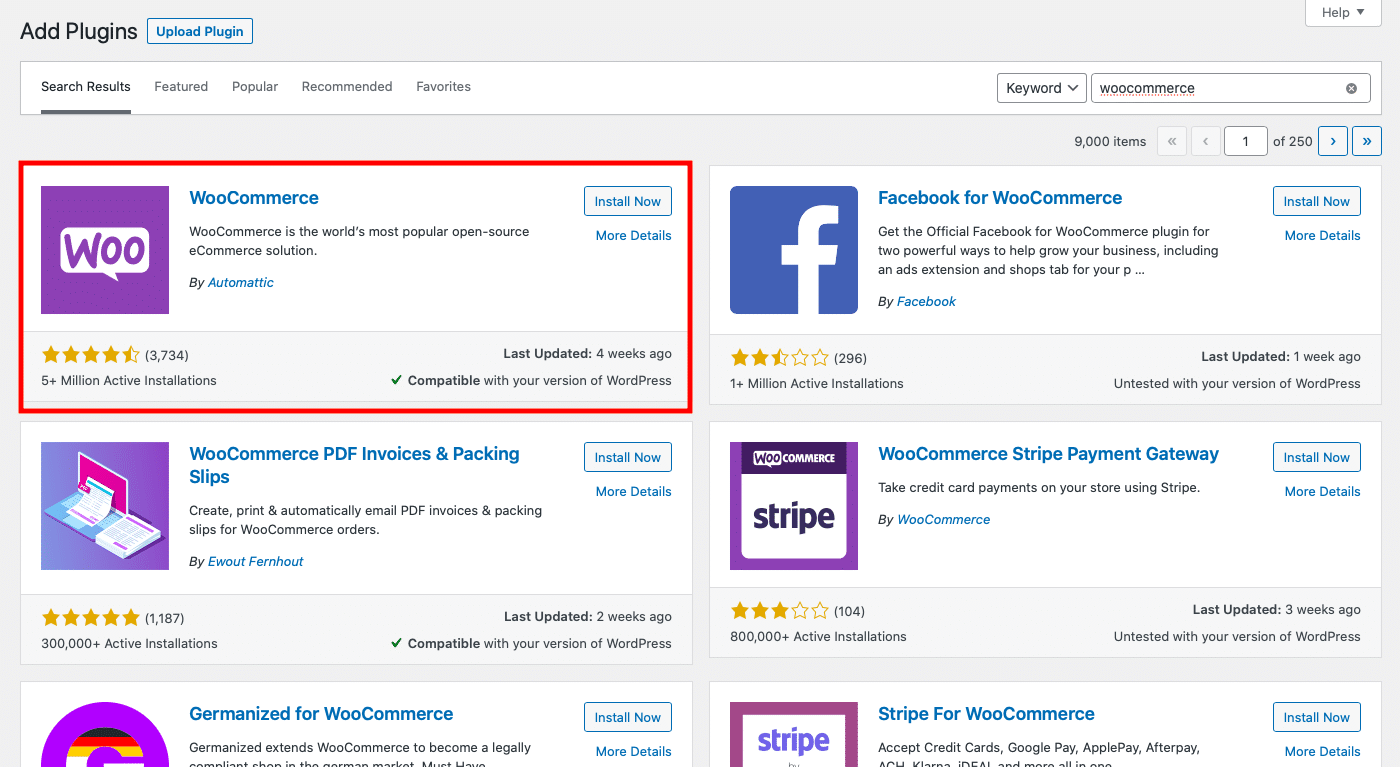Screen dimensions: 1400x767
Task: Visit the Automattic author link
Action: click(241, 283)
